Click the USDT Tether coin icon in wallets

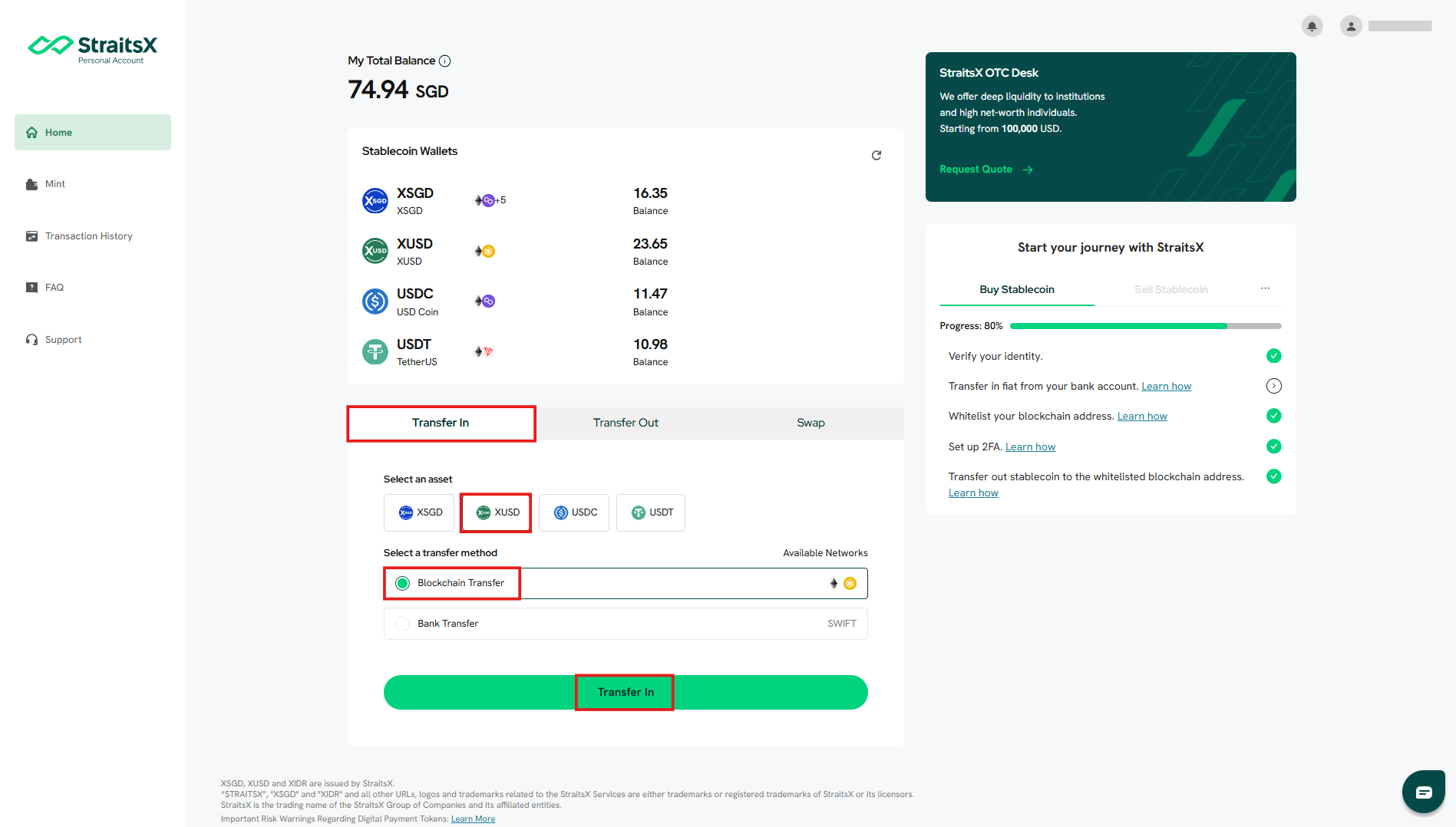coord(375,352)
